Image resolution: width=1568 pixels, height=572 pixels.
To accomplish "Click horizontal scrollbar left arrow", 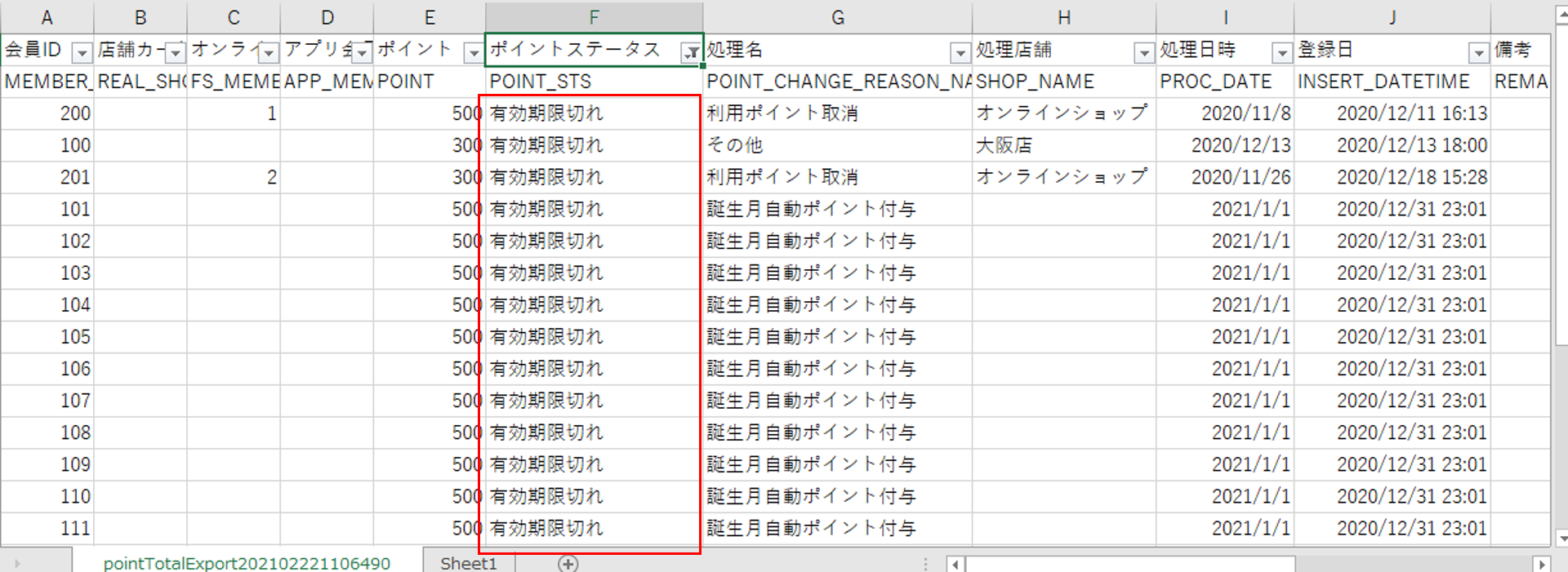I will pos(955,564).
